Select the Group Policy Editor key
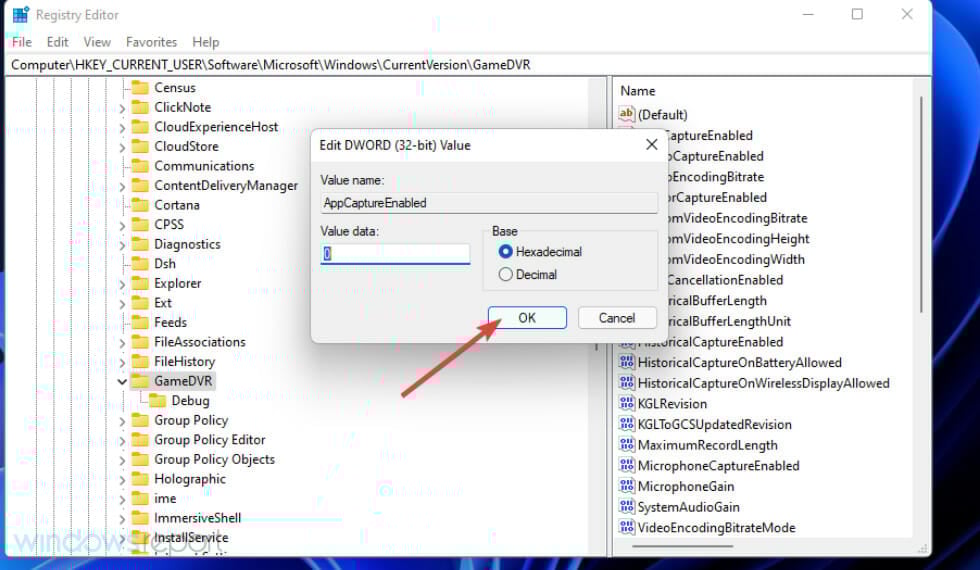Screen dimensions: 980x570 (x=209, y=439)
